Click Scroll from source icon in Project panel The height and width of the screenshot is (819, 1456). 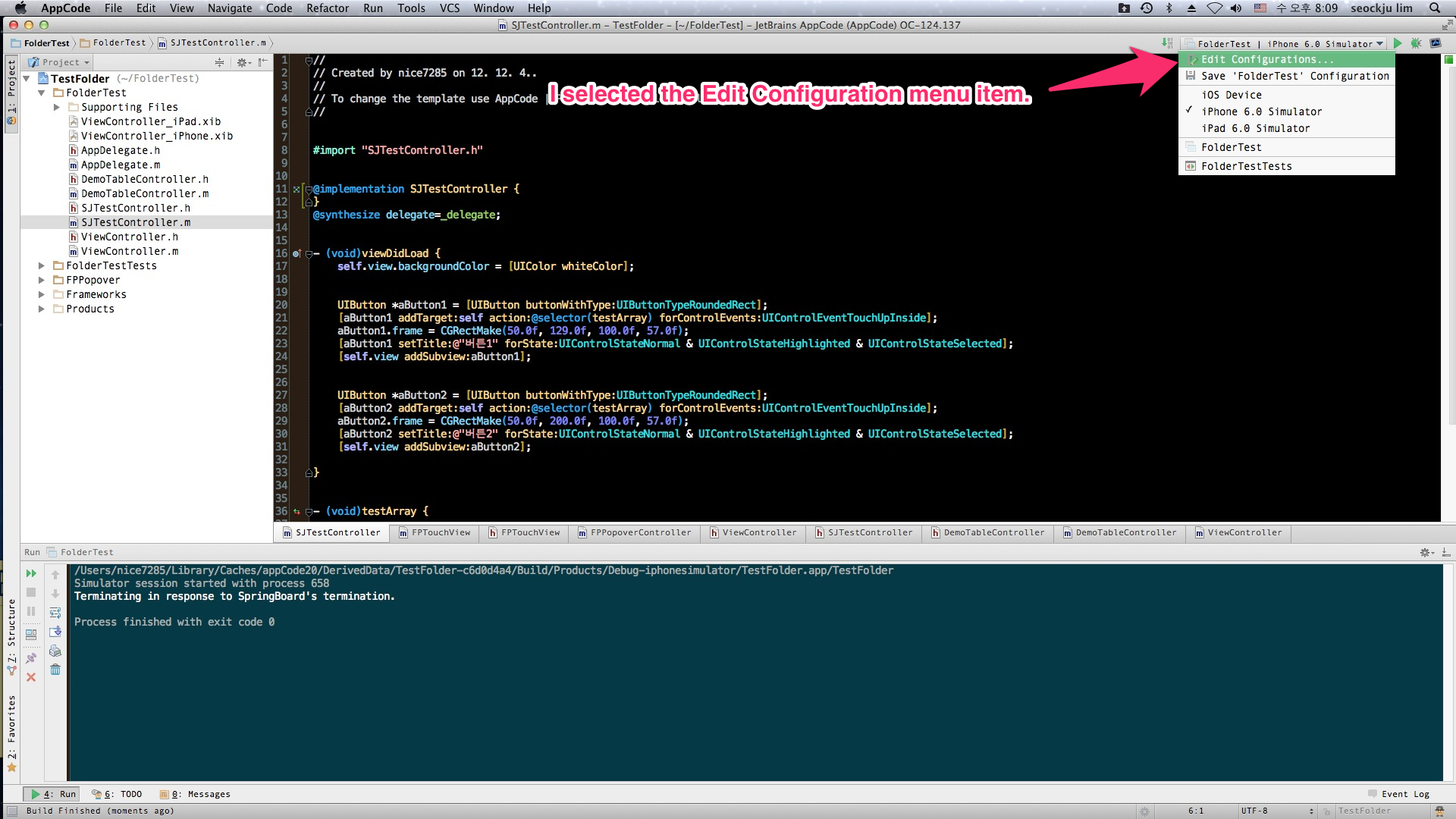(x=219, y=62)
